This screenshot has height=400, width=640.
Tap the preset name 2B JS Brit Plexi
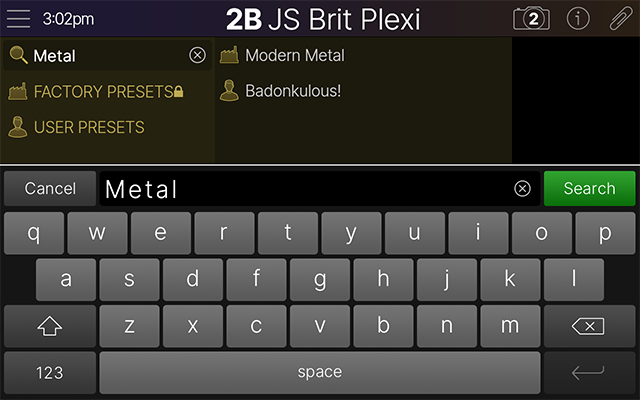(323, 18)
